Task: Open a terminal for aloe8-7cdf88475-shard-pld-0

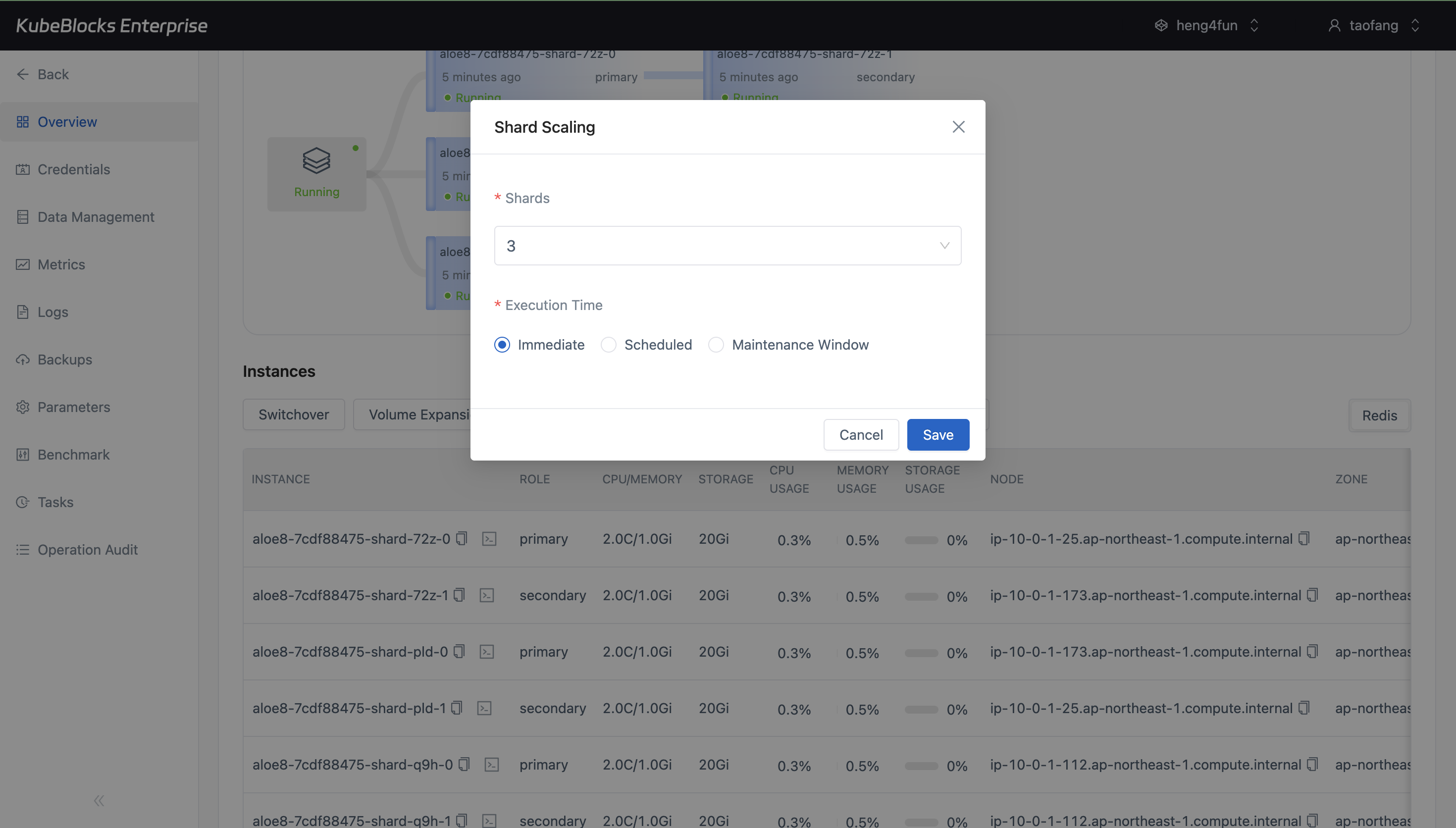Action: click(488, 651)
